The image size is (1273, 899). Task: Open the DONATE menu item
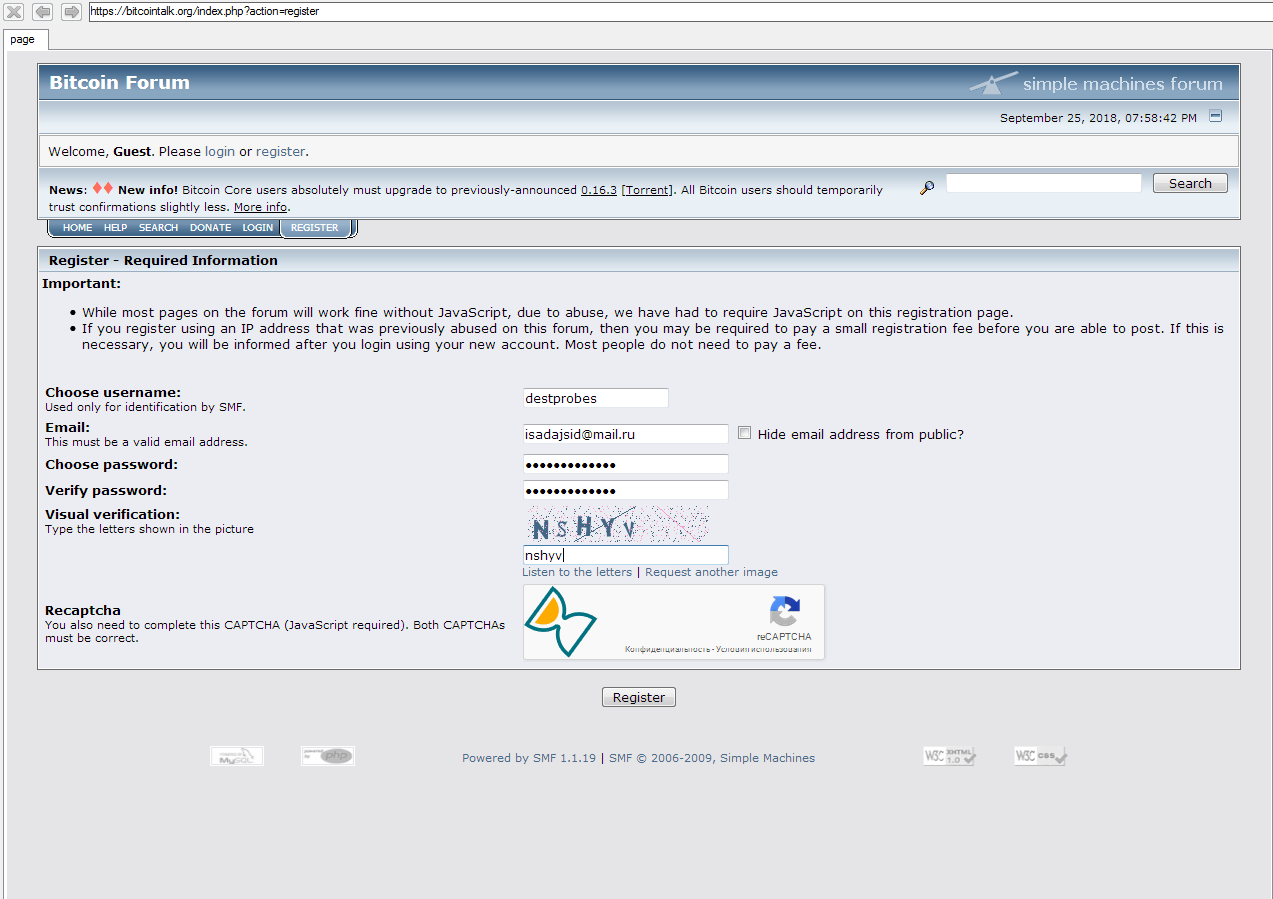211,228
